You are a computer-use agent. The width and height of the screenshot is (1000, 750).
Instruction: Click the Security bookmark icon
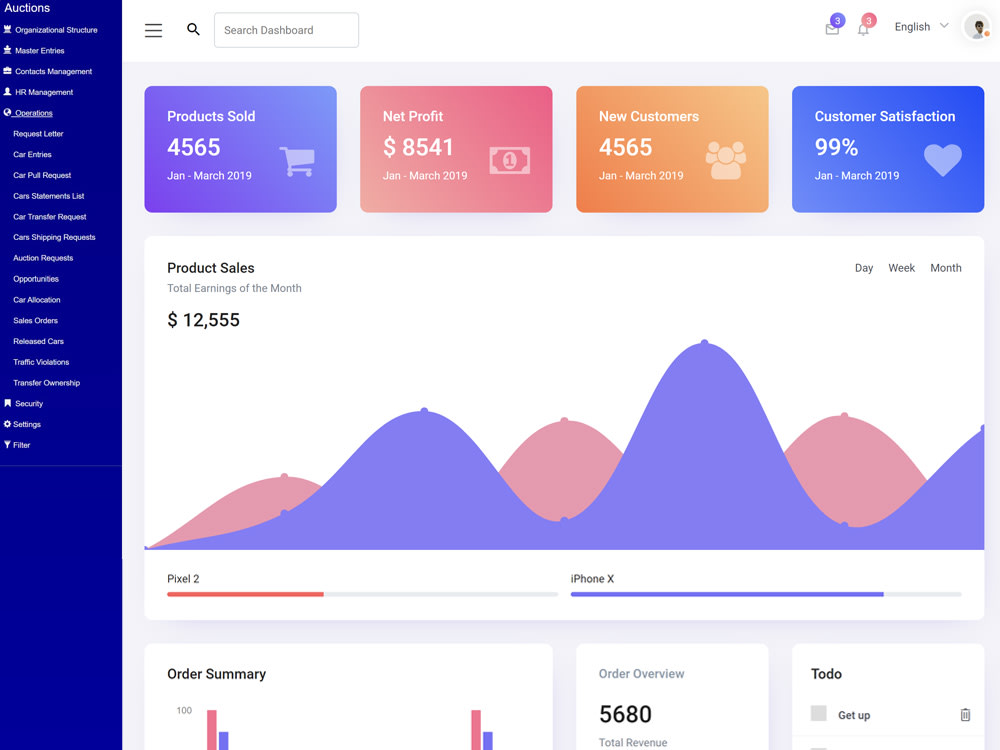click(8, 403)
